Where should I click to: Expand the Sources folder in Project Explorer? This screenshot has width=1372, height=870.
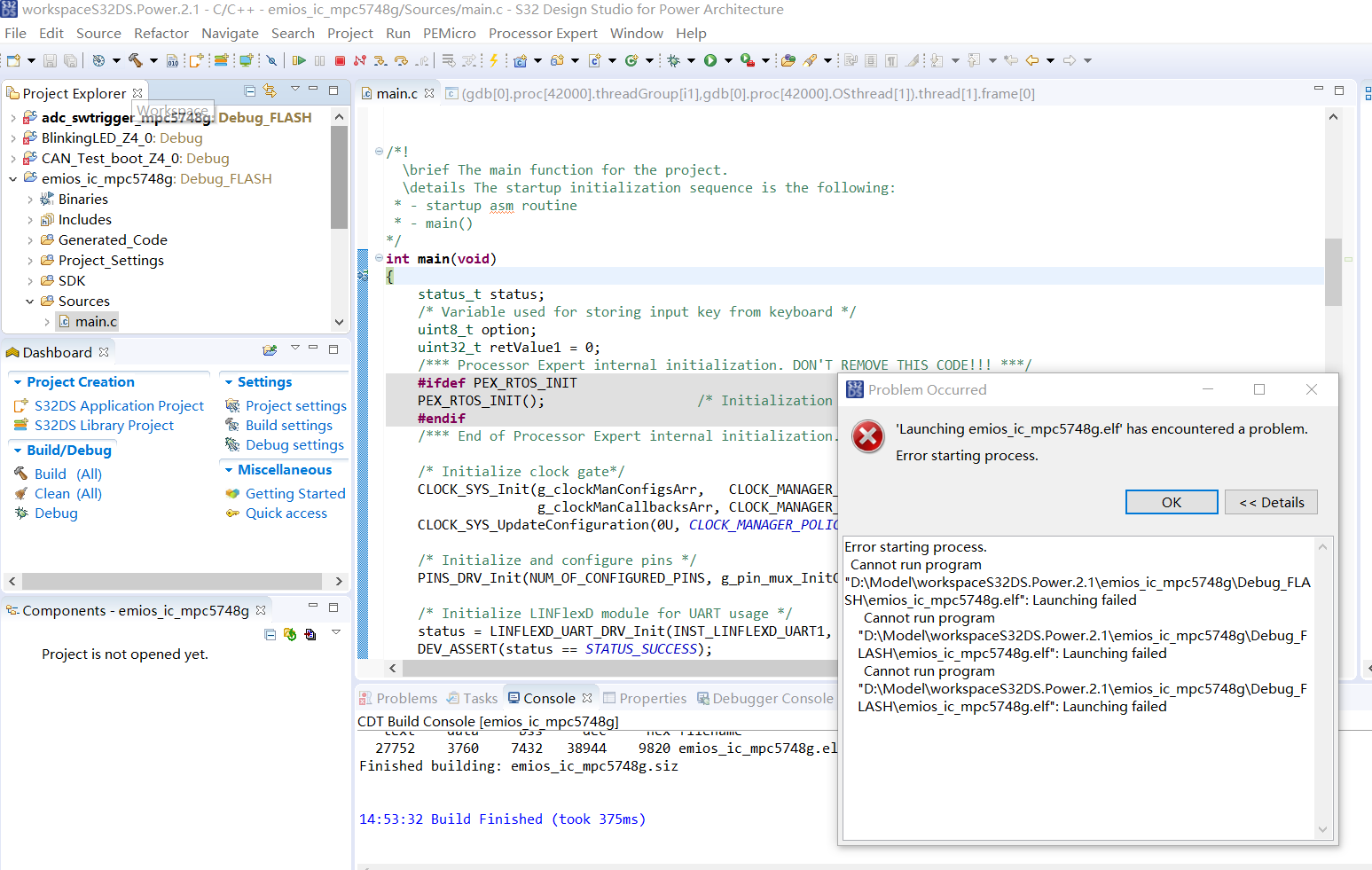(29, 301)
